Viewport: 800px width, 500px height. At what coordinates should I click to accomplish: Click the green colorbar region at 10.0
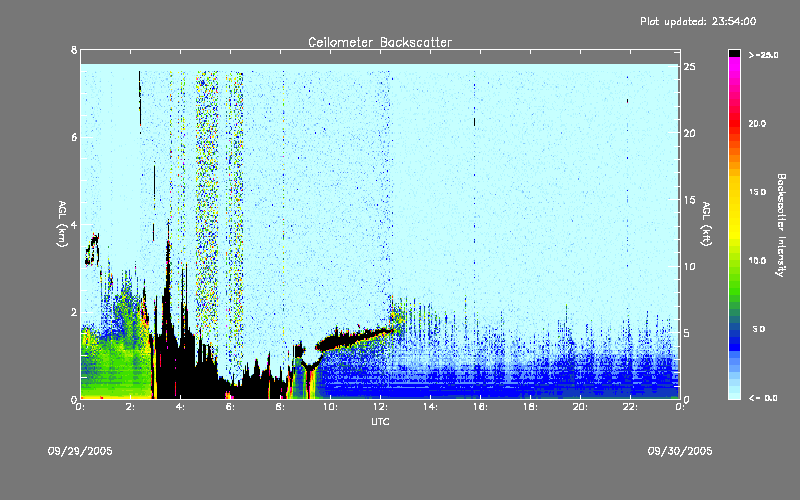[734, 261]
